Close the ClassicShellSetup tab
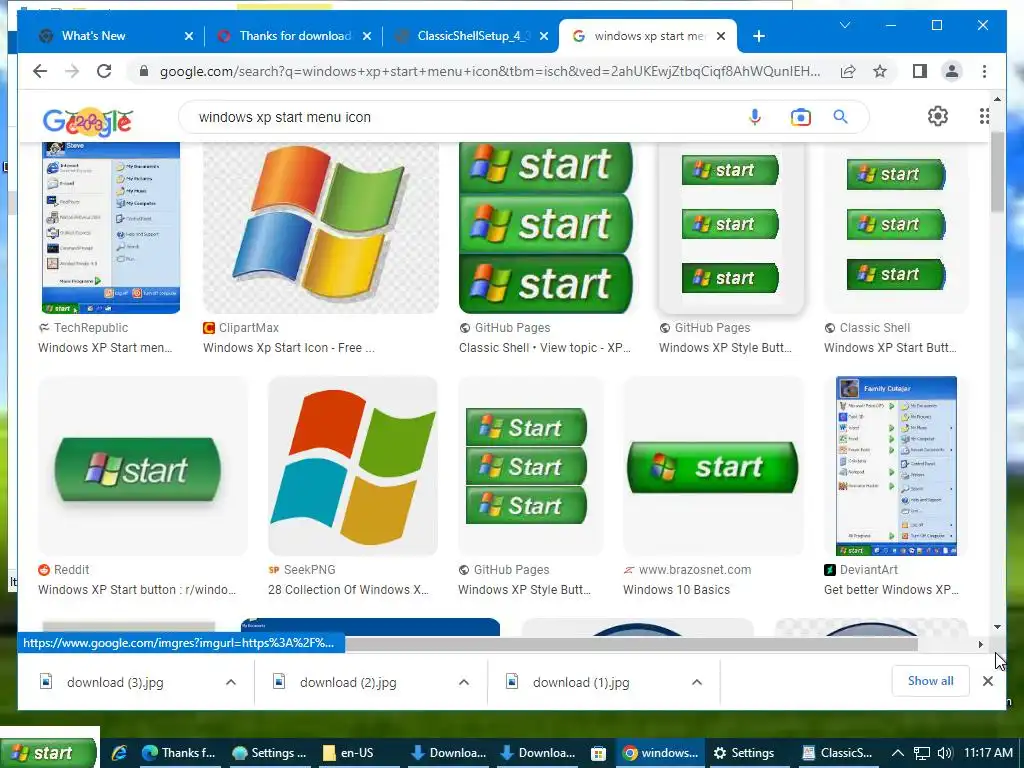Screen dimensions: 1024x768 click(x=544, y=36)
